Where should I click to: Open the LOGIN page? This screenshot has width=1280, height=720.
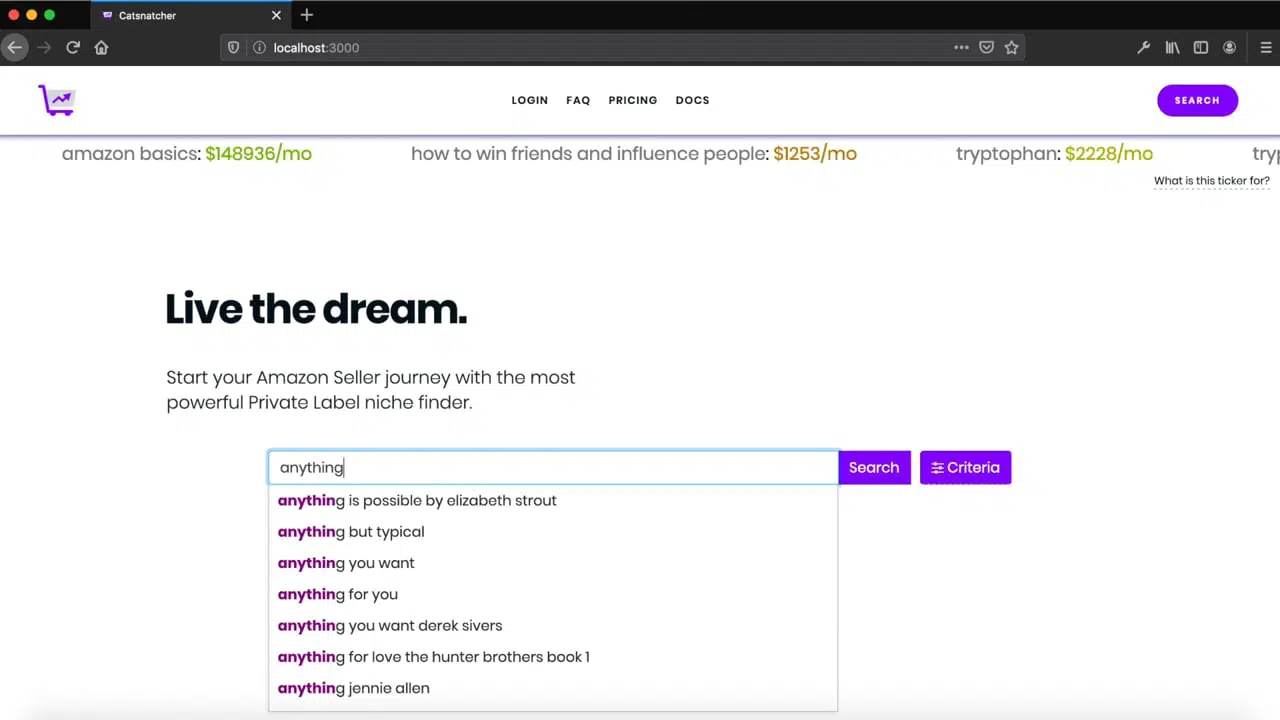coord(529,100)
